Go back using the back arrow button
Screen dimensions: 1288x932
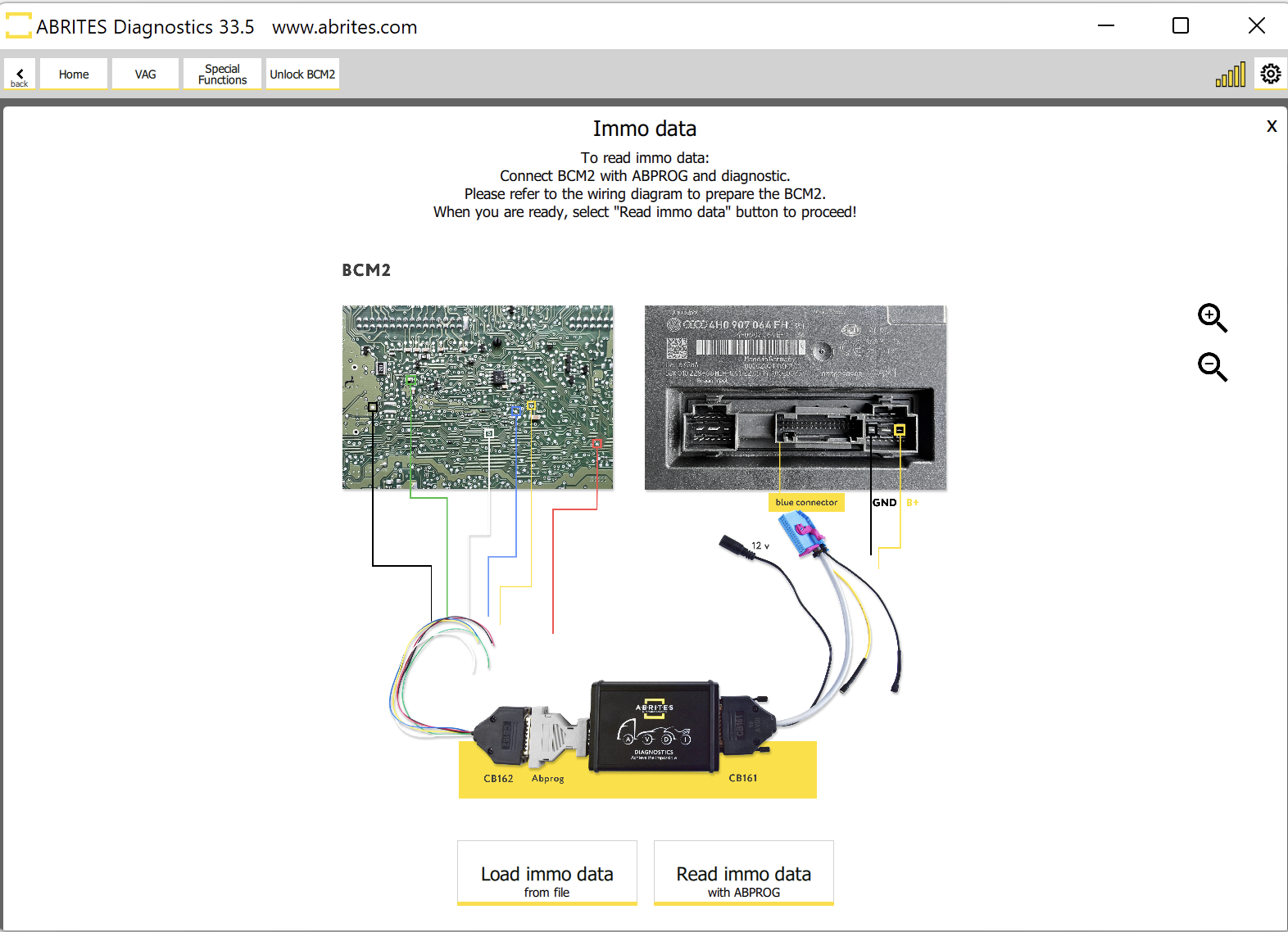[20, 74]
